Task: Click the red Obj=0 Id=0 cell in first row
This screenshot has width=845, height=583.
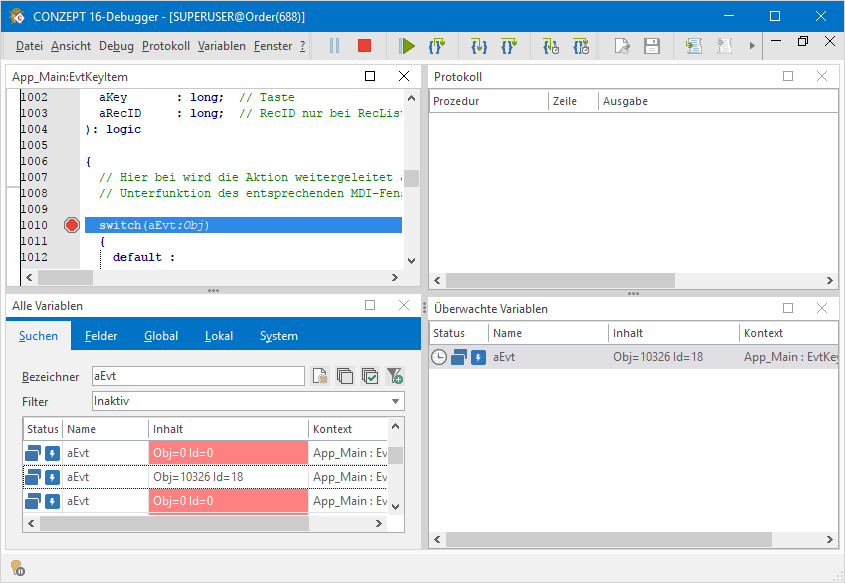Action: pos(228,453)
